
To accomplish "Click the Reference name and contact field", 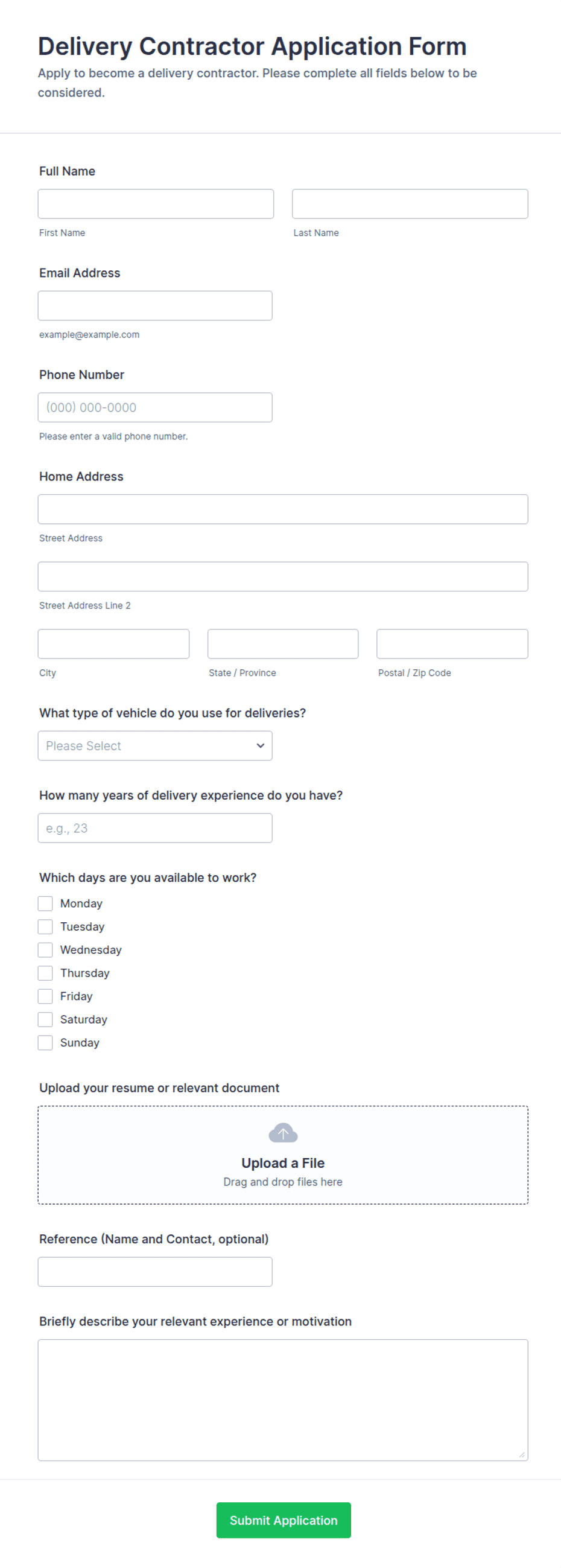I will (155, 1272).
